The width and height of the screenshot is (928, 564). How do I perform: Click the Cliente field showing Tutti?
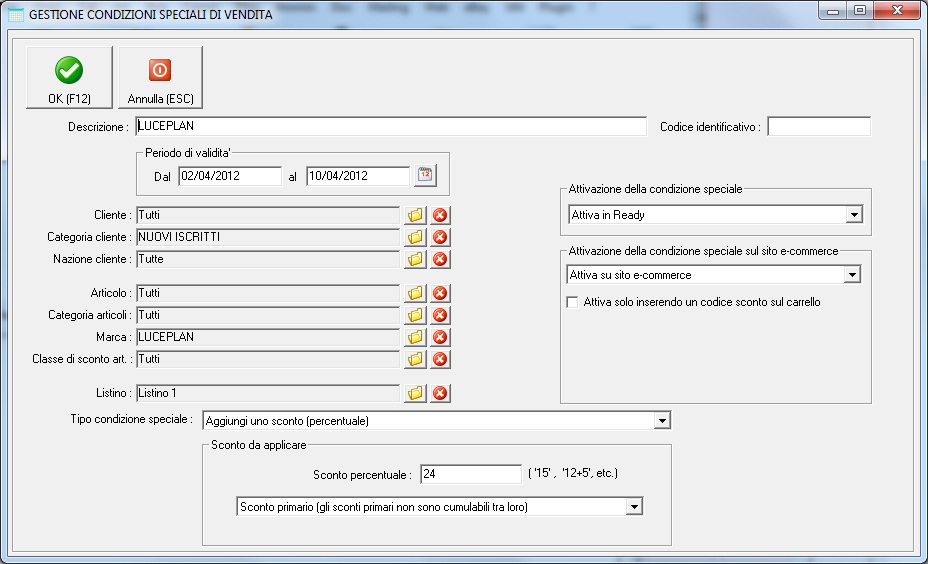click(268, 215)
